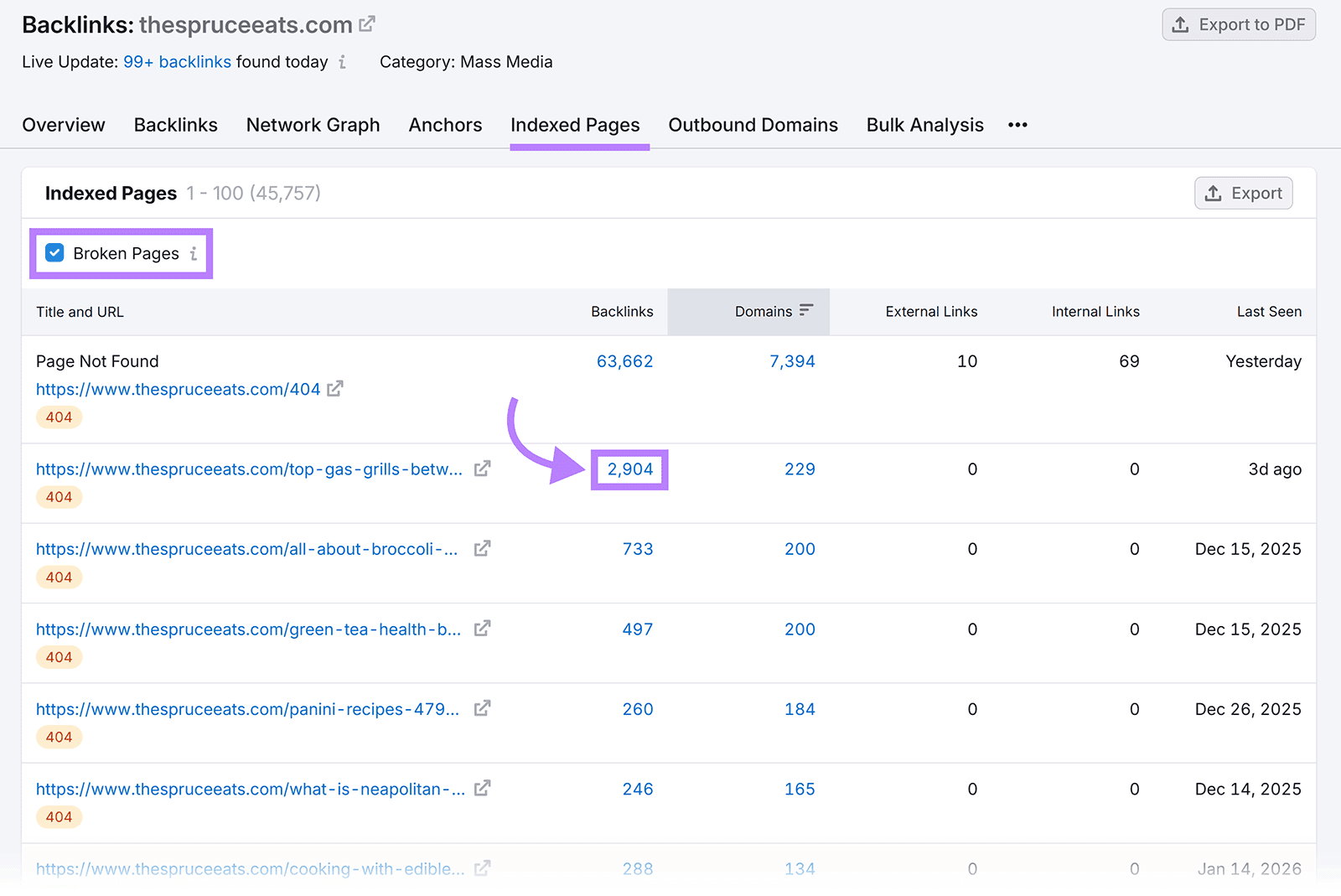1341x896 pixels.
Task: Click the 404 badge under Page Not Found
Action: pos(59,417)
